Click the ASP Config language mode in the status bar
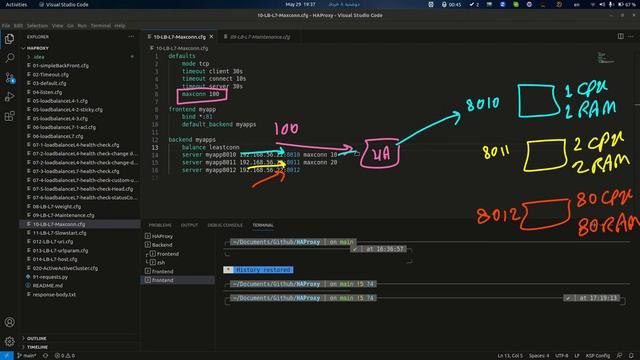Viewport: 640px width, 360px height. click(598, 356)
